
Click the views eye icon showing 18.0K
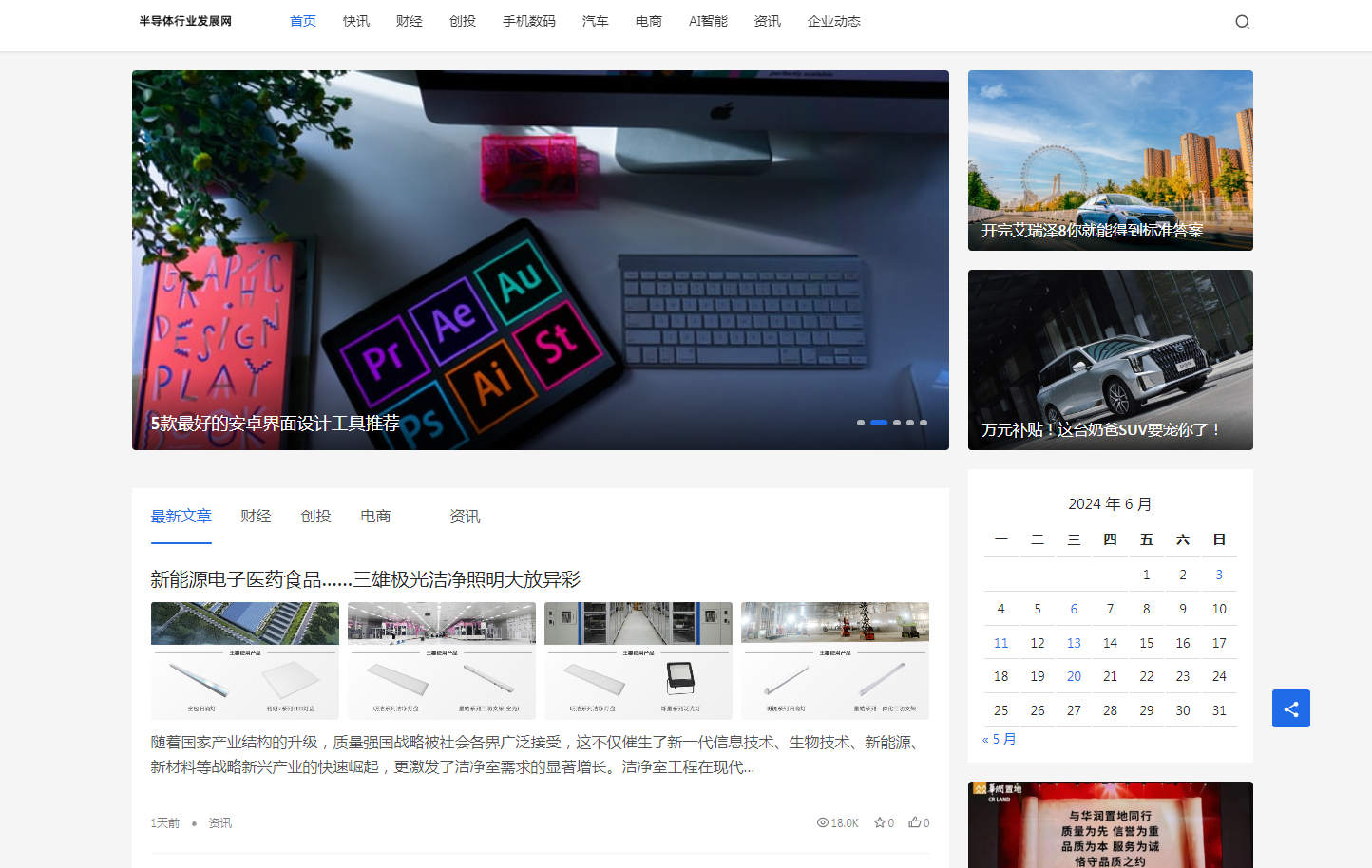(823, 822)
